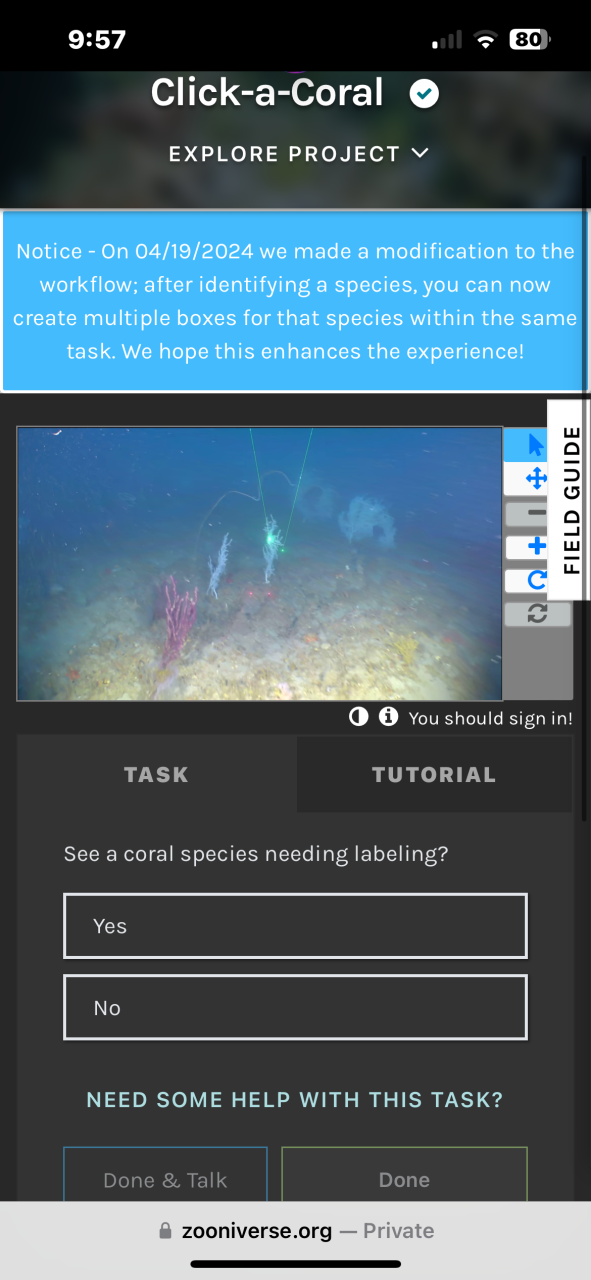Click the underwater coral image

click(260, 564)
